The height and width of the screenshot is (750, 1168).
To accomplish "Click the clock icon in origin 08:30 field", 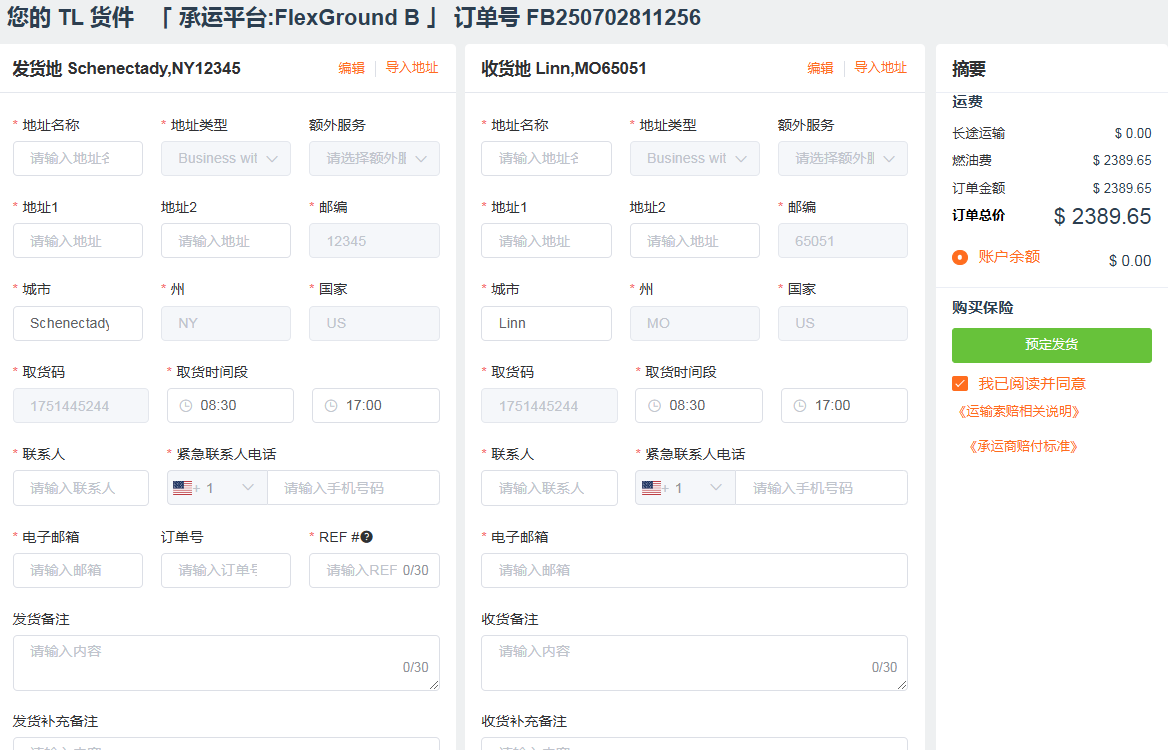I will (185, 406).
